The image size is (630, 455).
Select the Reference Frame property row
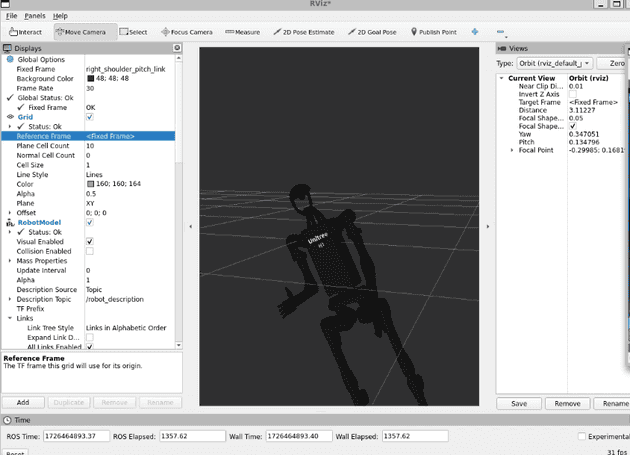pos(88,136)
